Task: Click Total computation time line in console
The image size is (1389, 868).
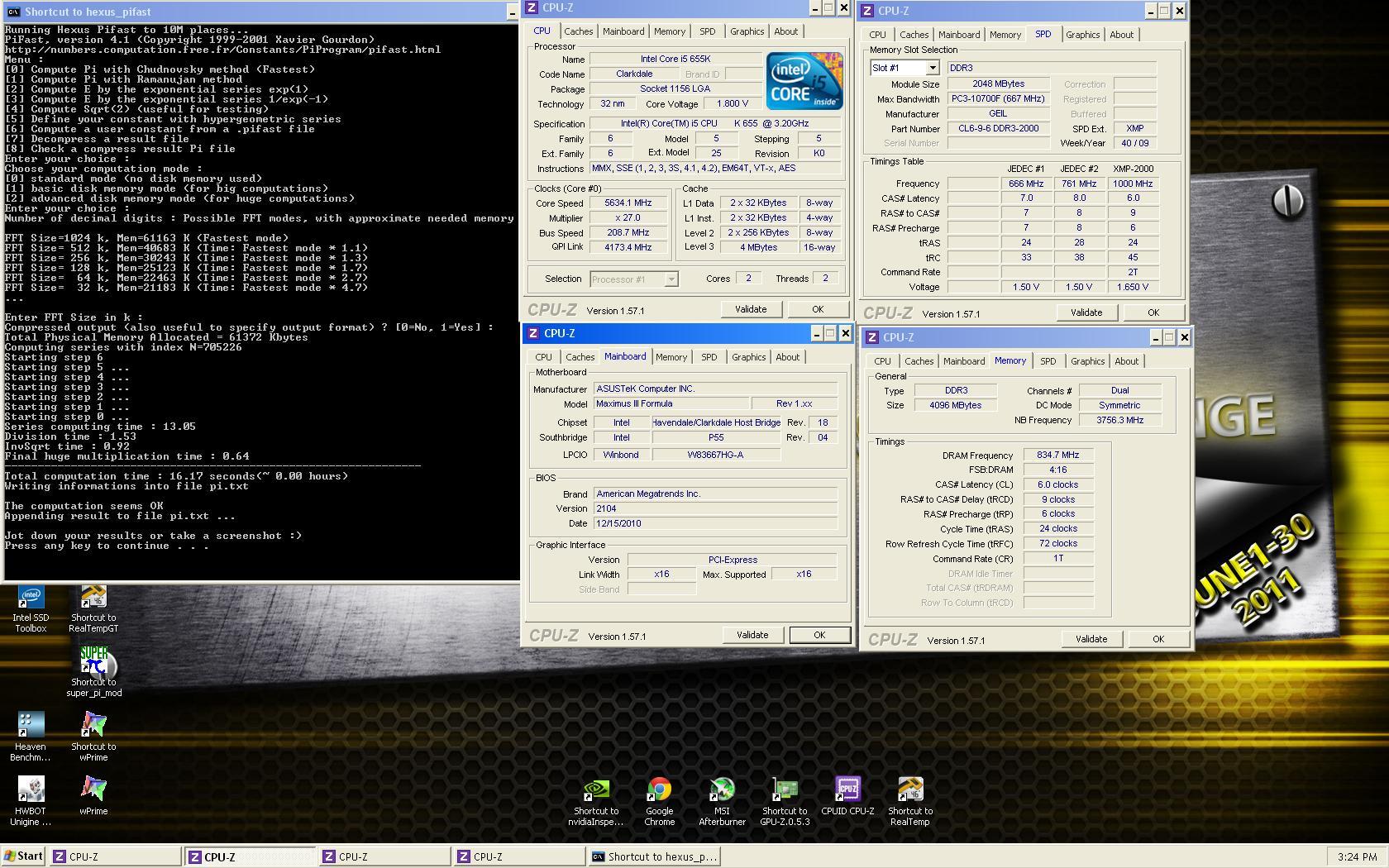Action: [x=176, y=476]
